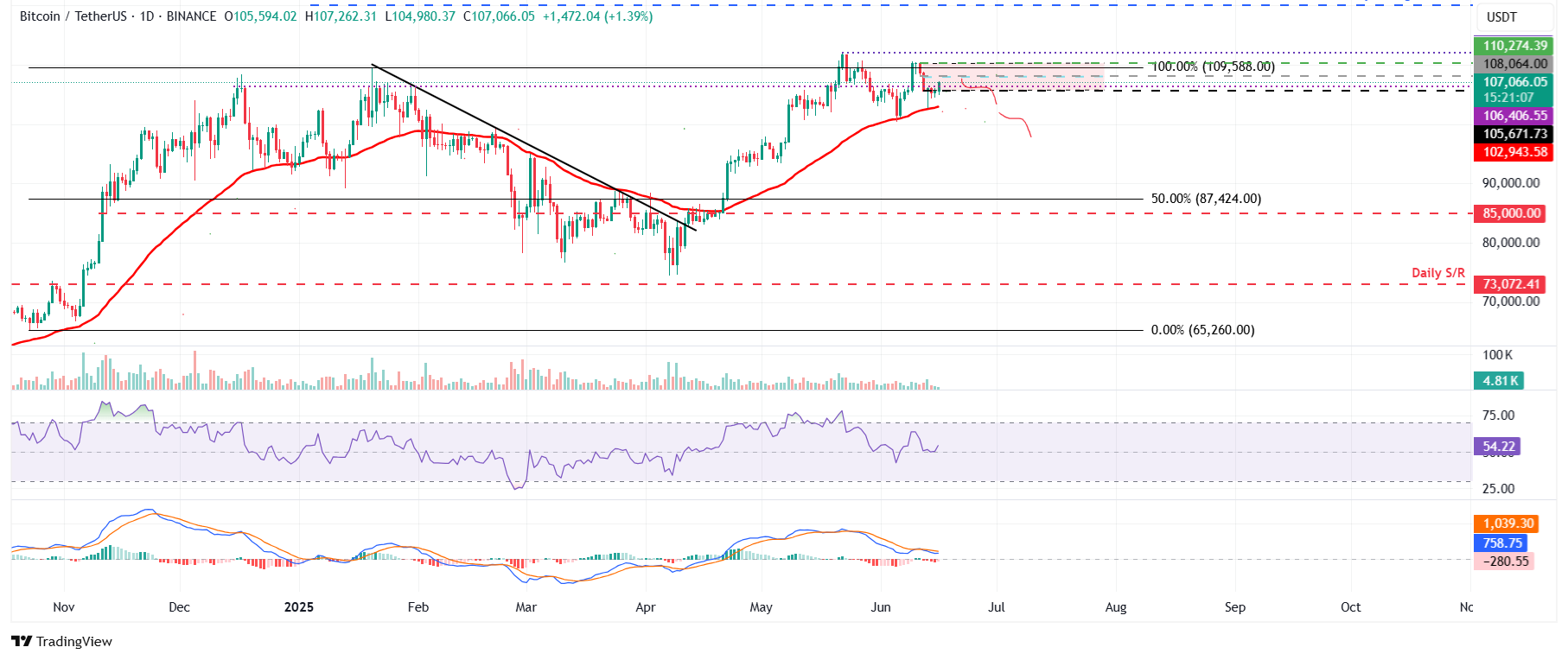Image resolution: width=1568 pixels, height=660 pixels.
Task: Click the red 85,000.00 level label
Action: coord(1511,213)
